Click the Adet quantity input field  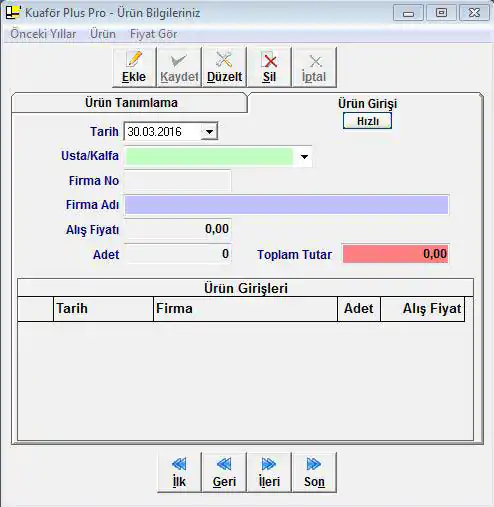tap(178, 254)
